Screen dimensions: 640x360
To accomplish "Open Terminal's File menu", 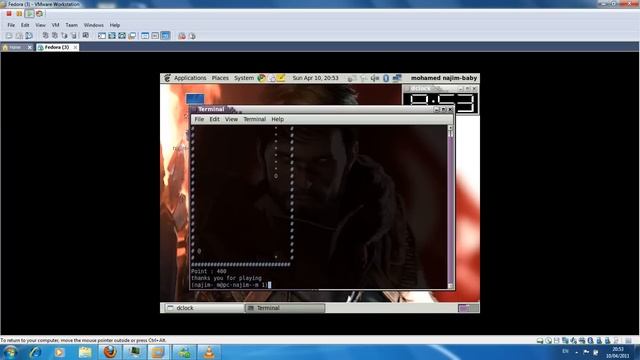I will [x=199, y=119].
